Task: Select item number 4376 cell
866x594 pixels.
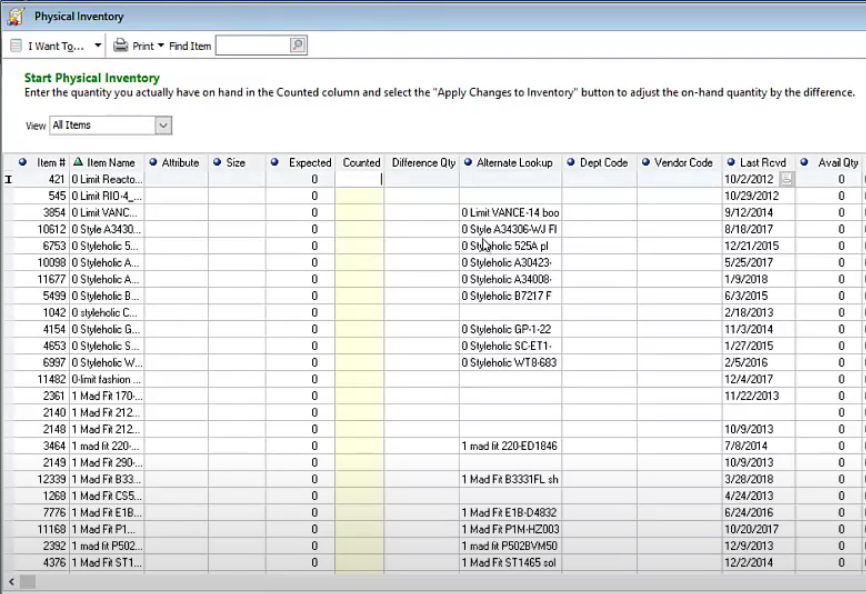Action: [x=54, y=563]
